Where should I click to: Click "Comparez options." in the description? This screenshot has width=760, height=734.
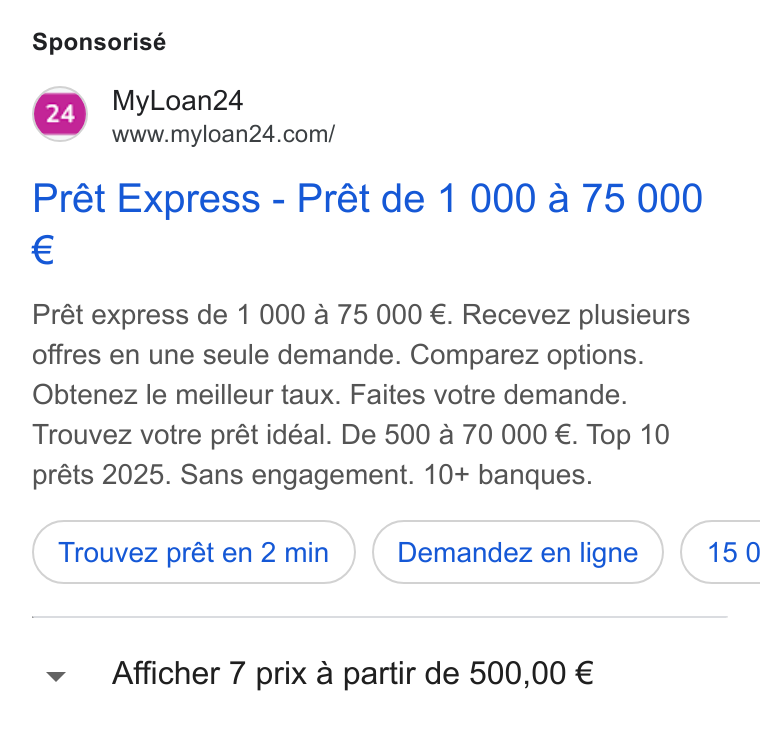tap(527, 355)
